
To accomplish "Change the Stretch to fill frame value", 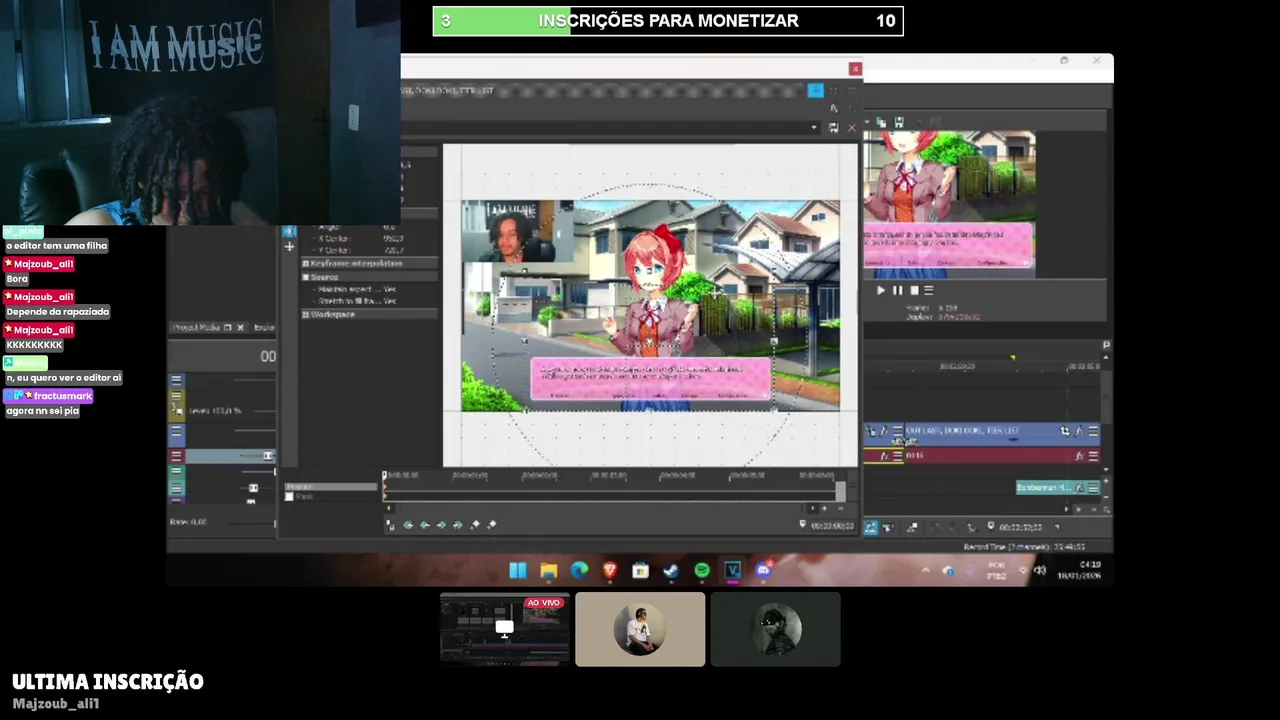I will (x=390, y=301).
